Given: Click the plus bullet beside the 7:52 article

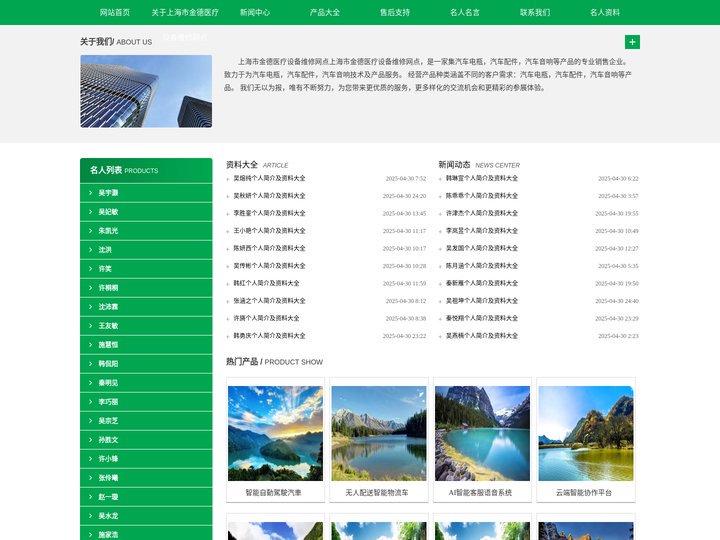Looking at the screenshot, I should 227,179.
